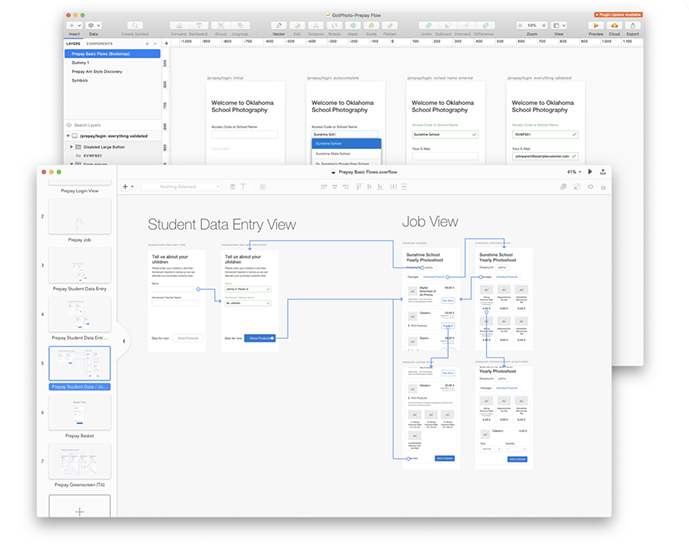This screenshot has height=544, width=689.
Task: Select the Prepay Art Style Discovery page
Action: (x=97, y=72)
